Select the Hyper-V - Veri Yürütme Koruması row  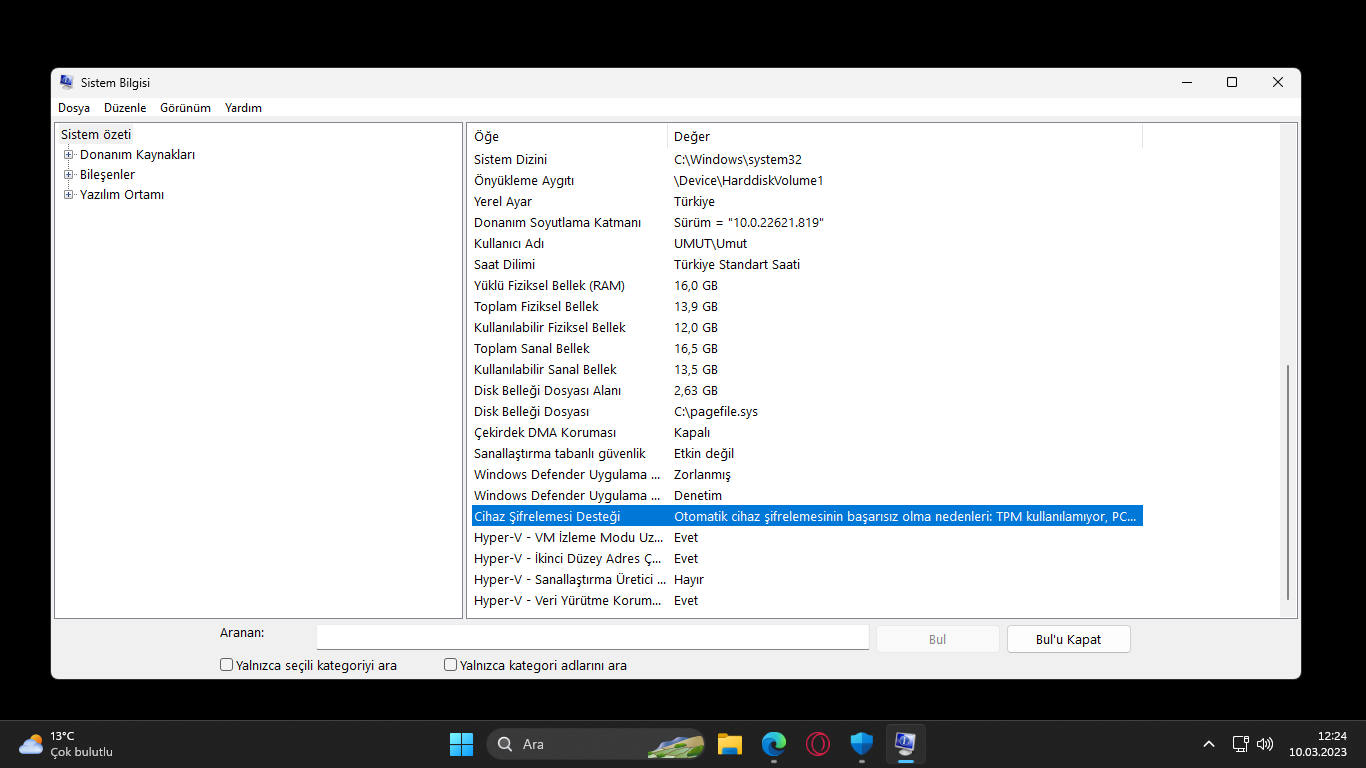pos(806,601)
